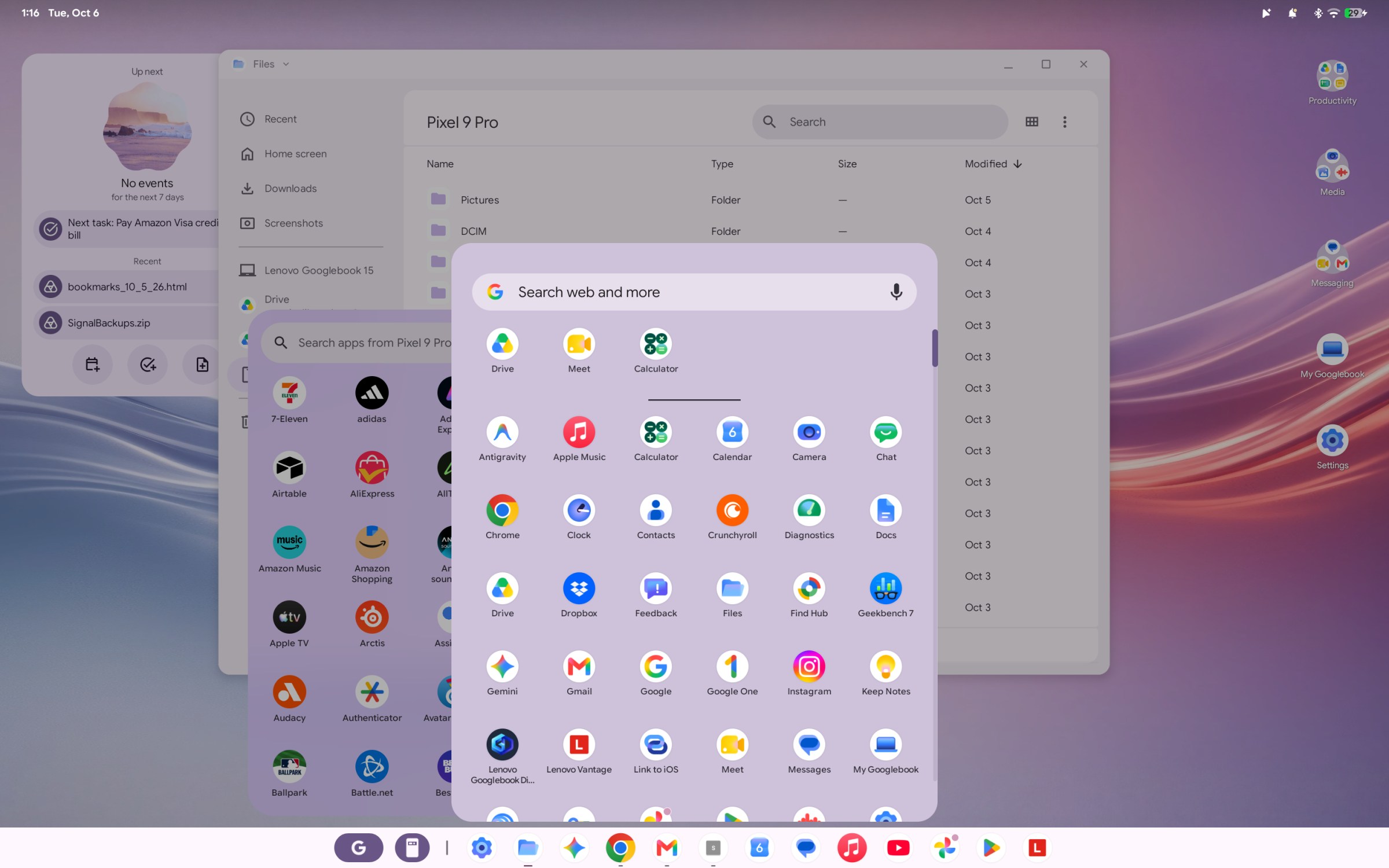The width and height of the screenshot is (1389, 868).
Task: Switch Files to grid view
Action: pos(1031,122)
